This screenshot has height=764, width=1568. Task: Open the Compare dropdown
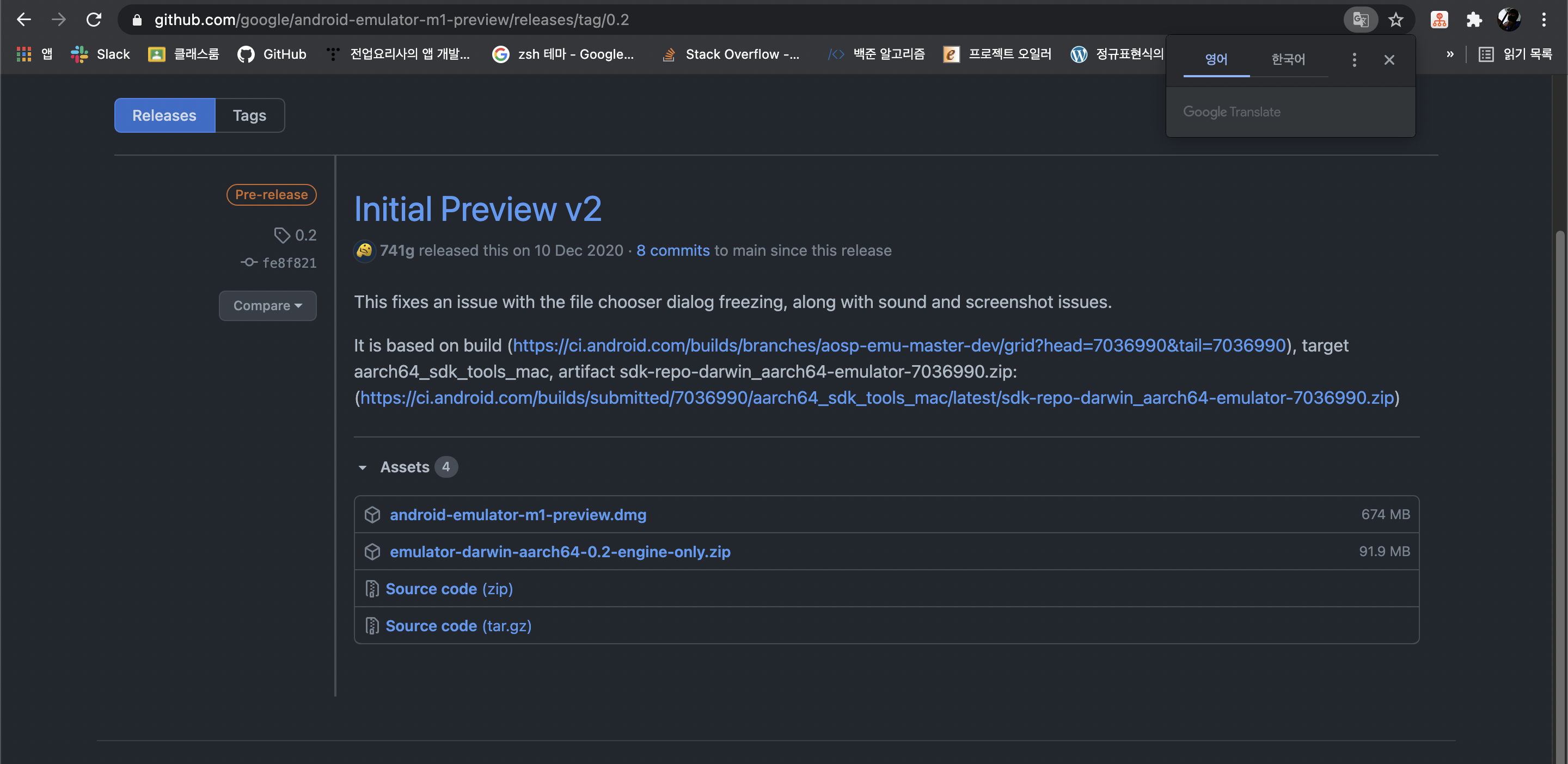pos(267,305)
